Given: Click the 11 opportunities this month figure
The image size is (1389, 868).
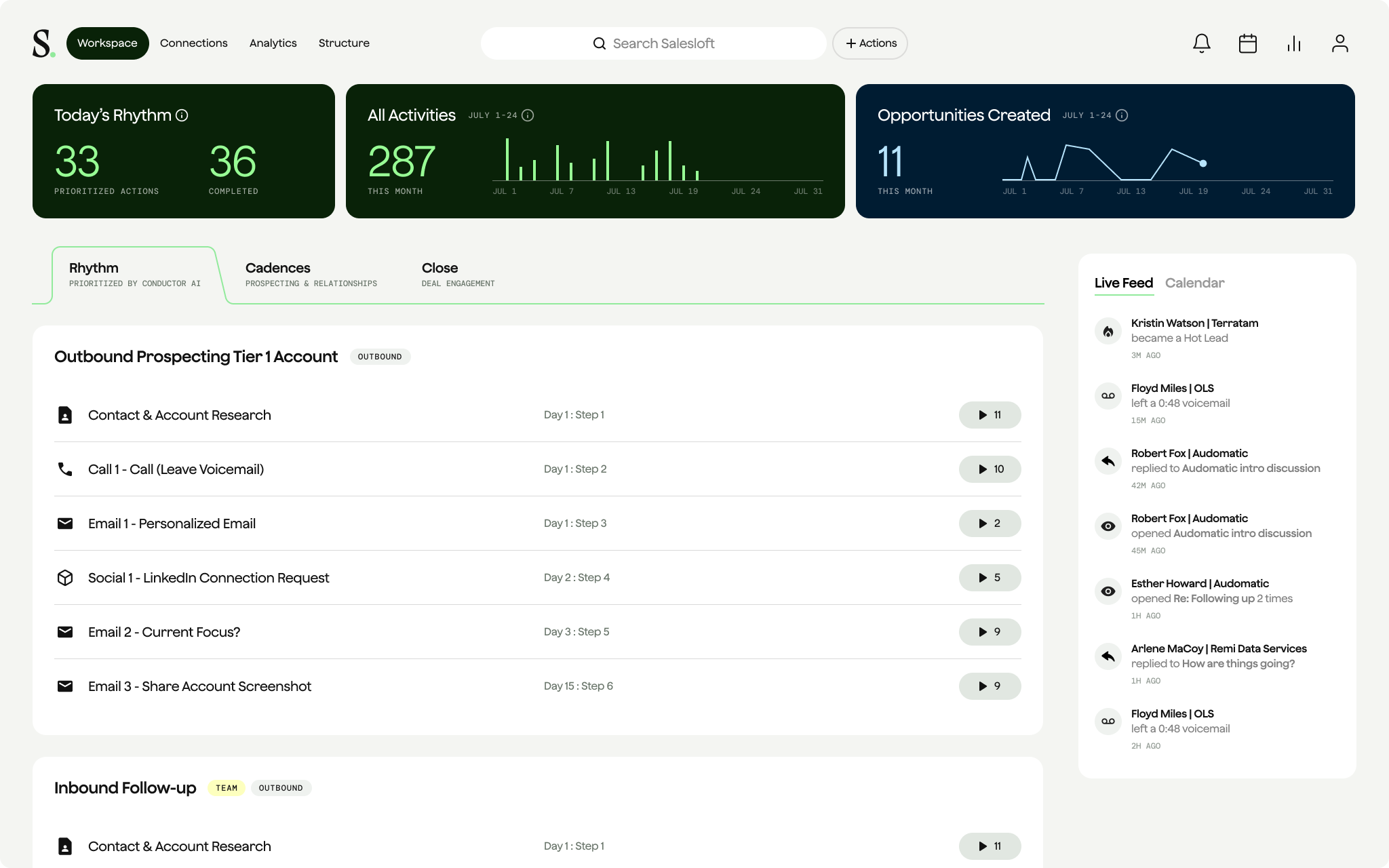Looking at the screenshot, I should point(890,161).
